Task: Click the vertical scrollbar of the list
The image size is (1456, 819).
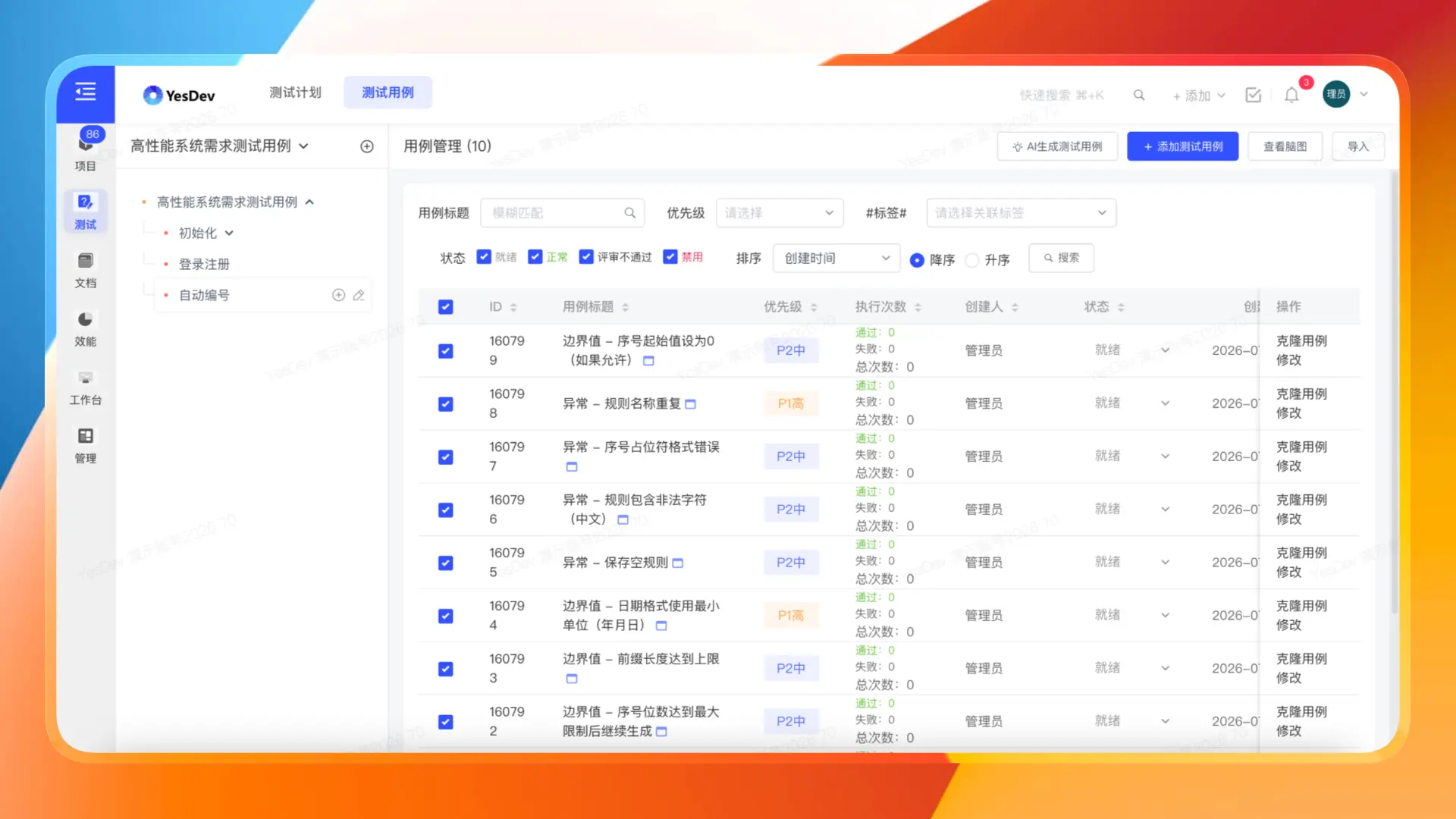Action: coord(1394,391)
